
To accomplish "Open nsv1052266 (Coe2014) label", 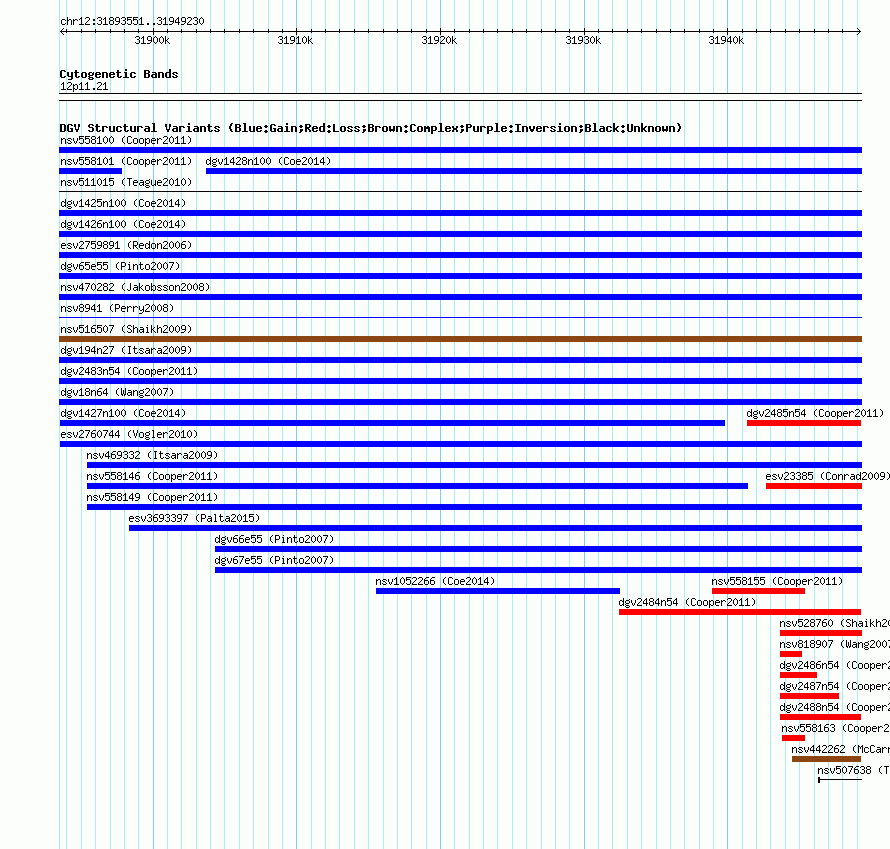I will tap(435, 581).
